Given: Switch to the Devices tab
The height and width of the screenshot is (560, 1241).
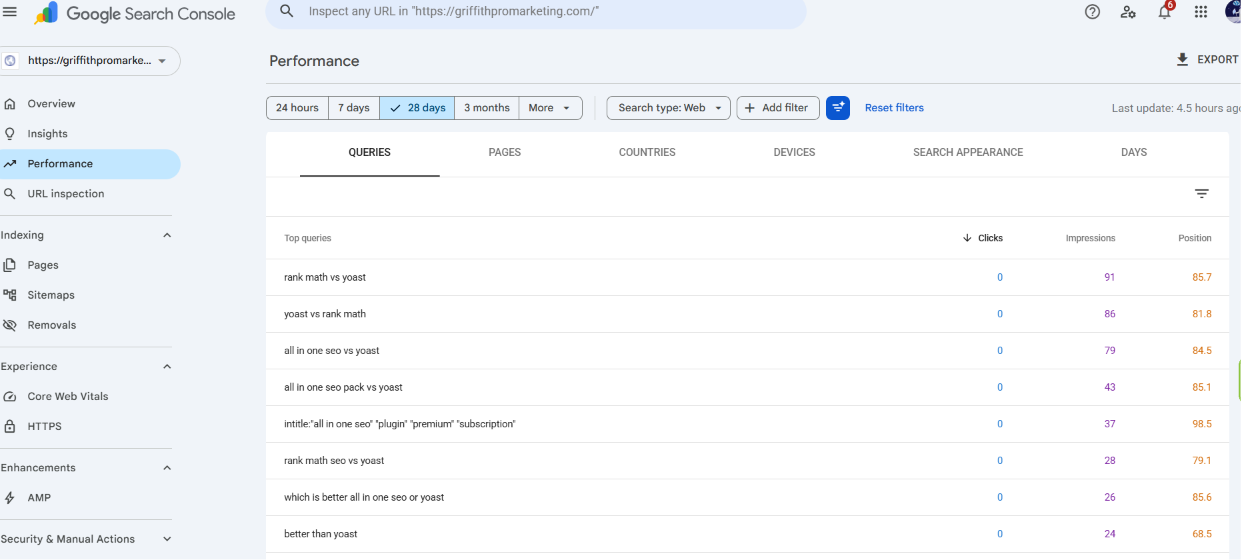Looking at the screenshot, I should [794, 153].
